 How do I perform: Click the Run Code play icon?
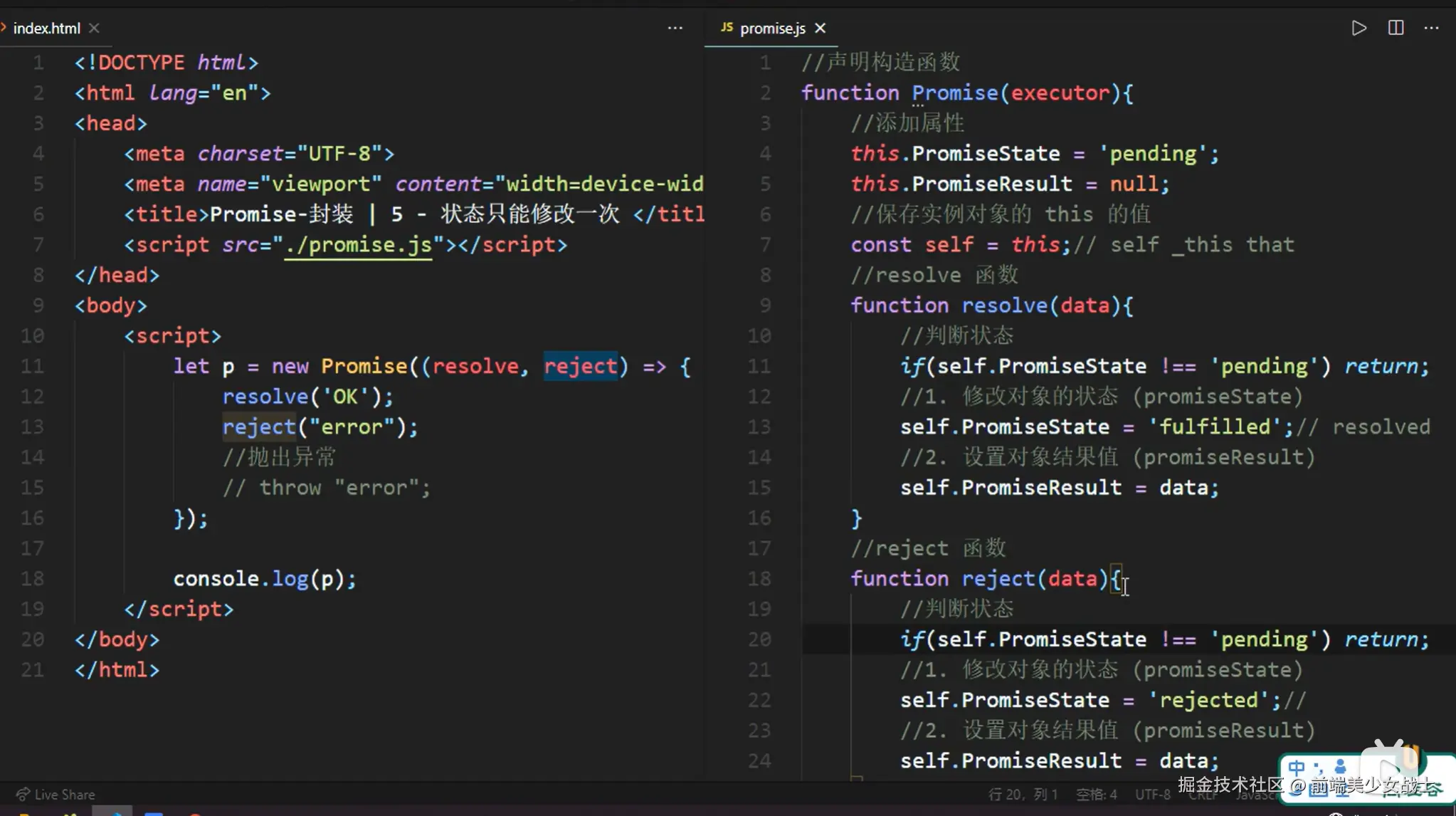click(x=1359, y=28)
